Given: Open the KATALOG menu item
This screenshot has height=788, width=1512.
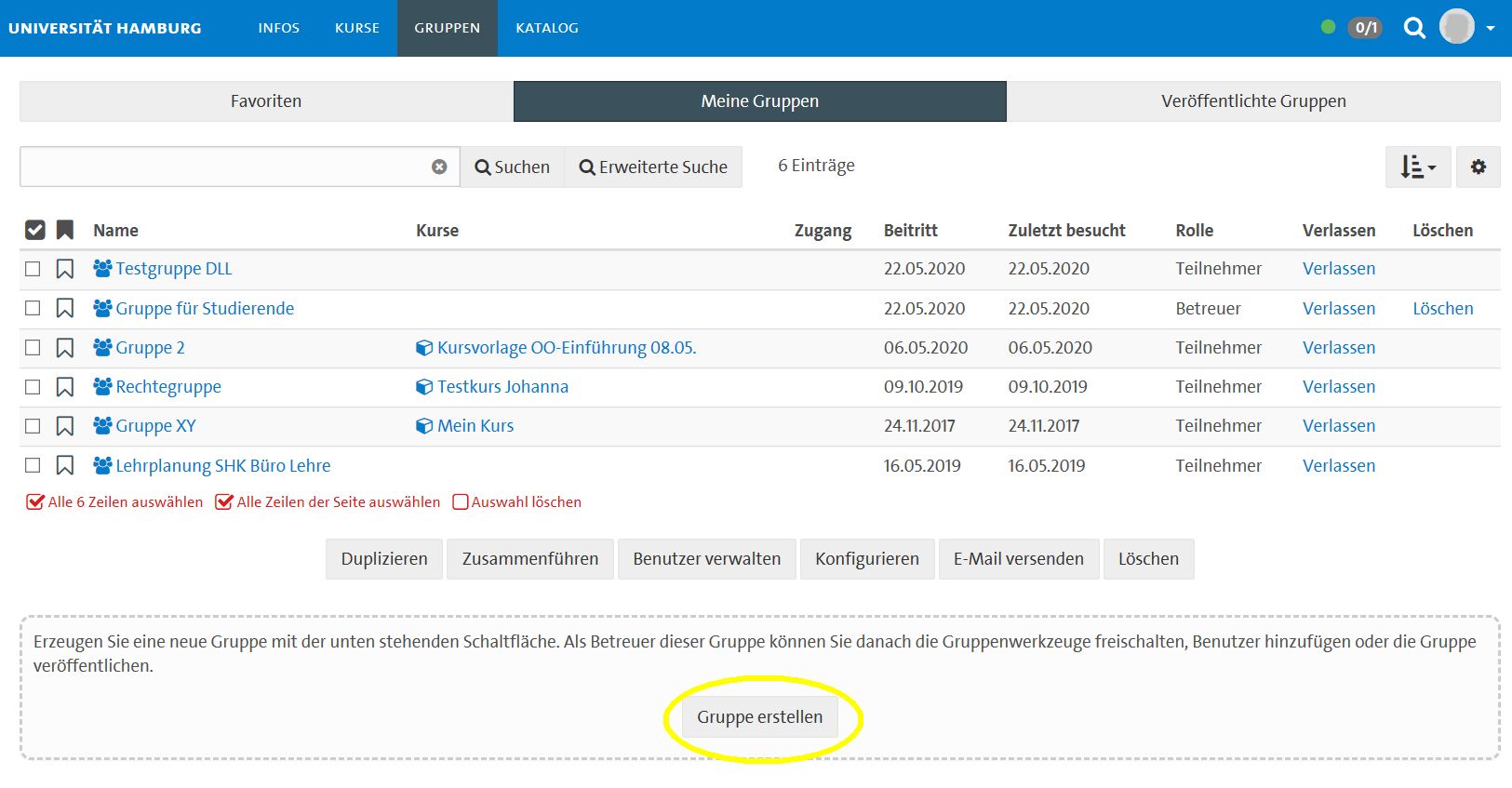Looking at the screenshot, I should (547, 28).
